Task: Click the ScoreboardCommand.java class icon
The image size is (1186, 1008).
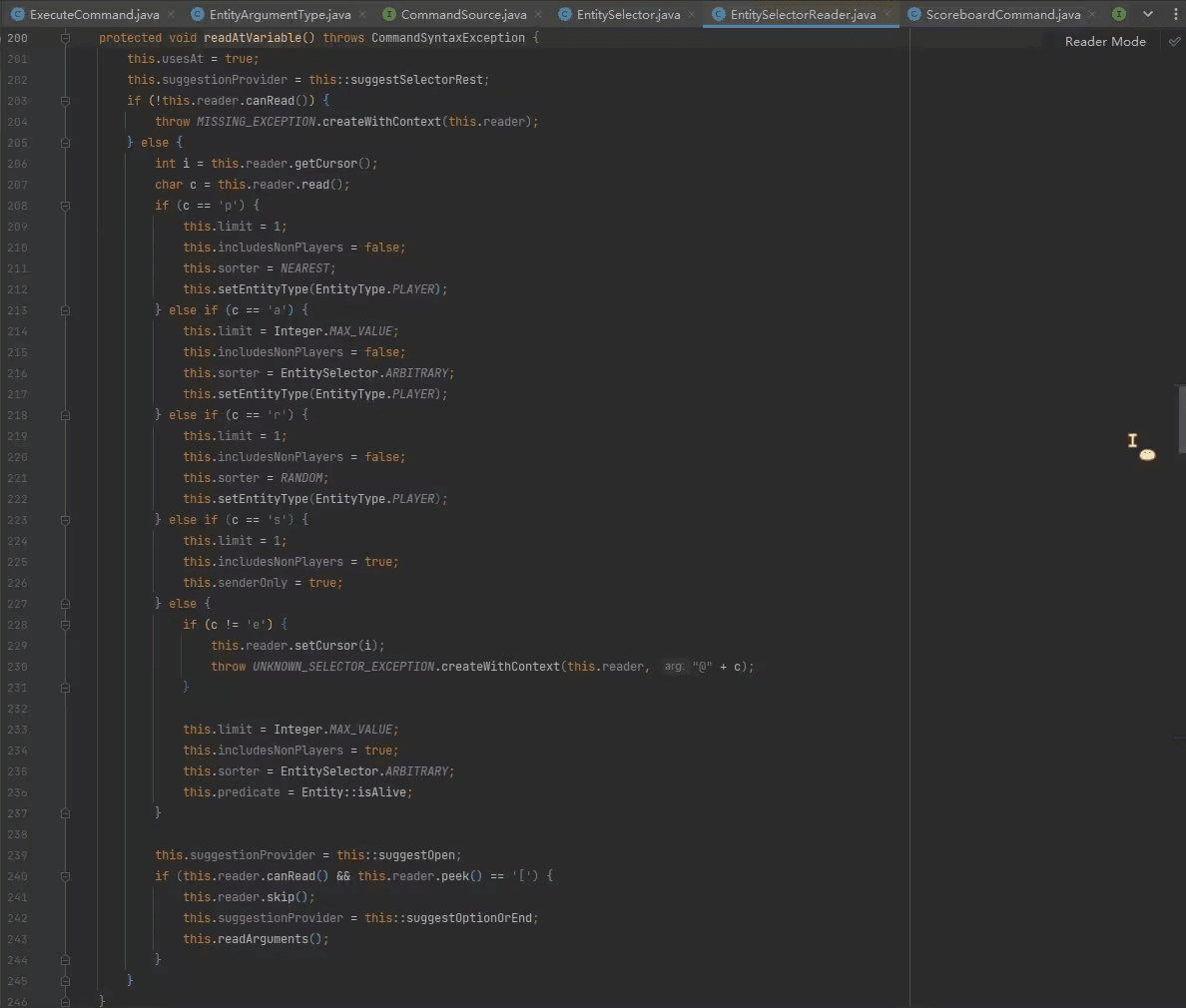Action: (913, 14)
